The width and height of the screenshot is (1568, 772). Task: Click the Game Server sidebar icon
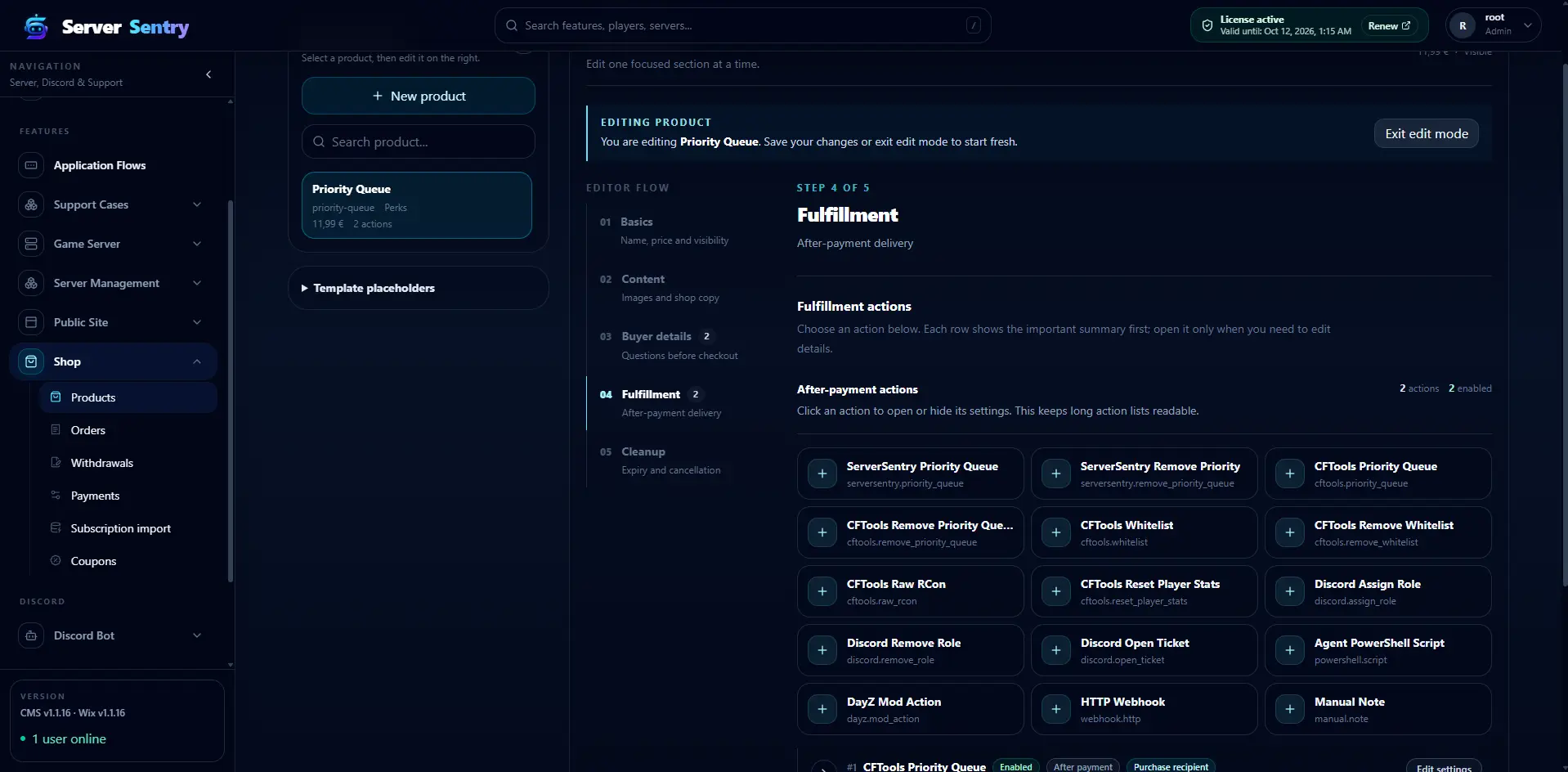tap(31, 244)
